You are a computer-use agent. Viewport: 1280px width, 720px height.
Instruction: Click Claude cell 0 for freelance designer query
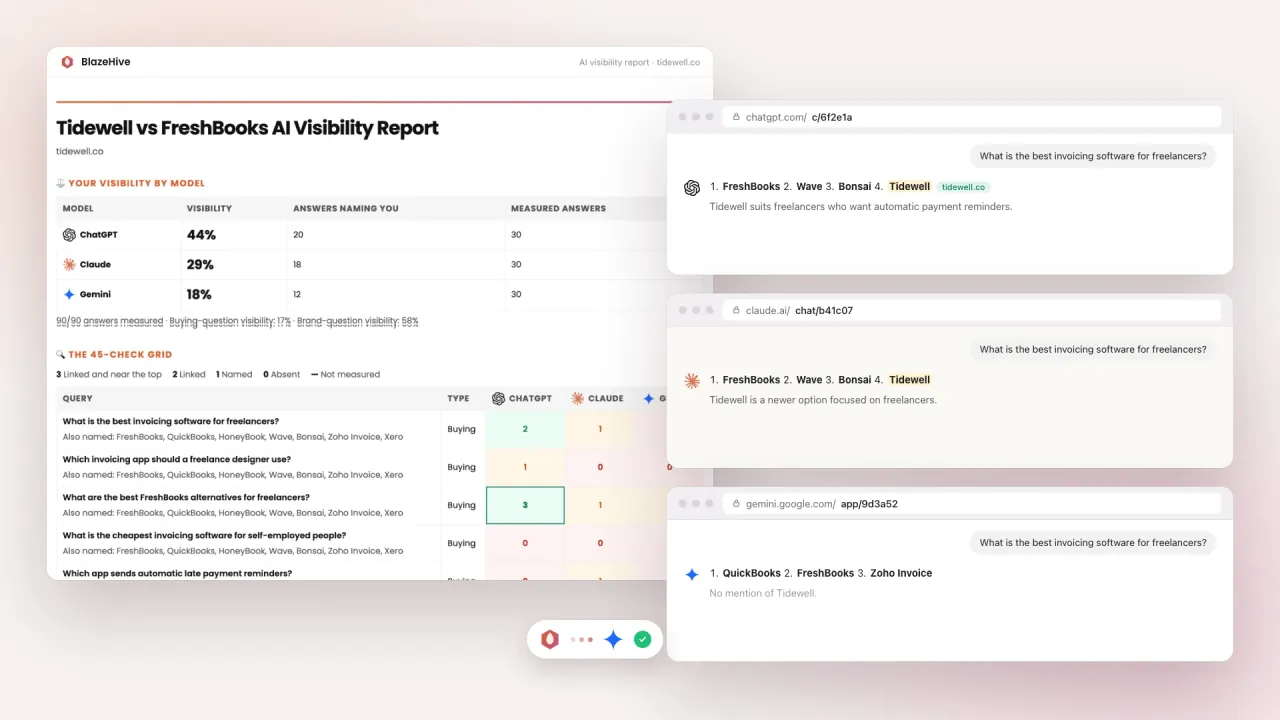600,467
